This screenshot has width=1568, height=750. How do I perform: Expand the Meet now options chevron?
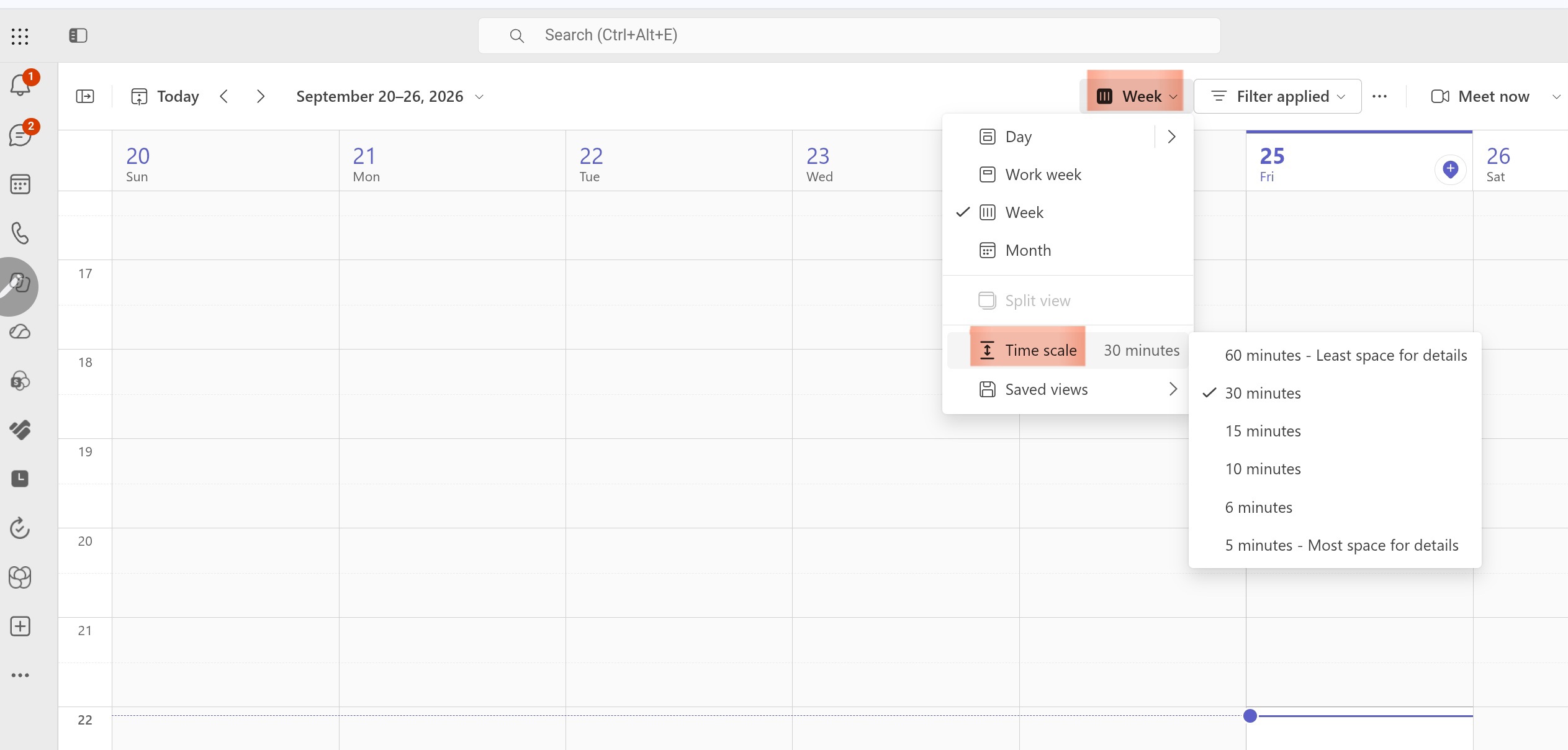click(x=1556, y=96)
